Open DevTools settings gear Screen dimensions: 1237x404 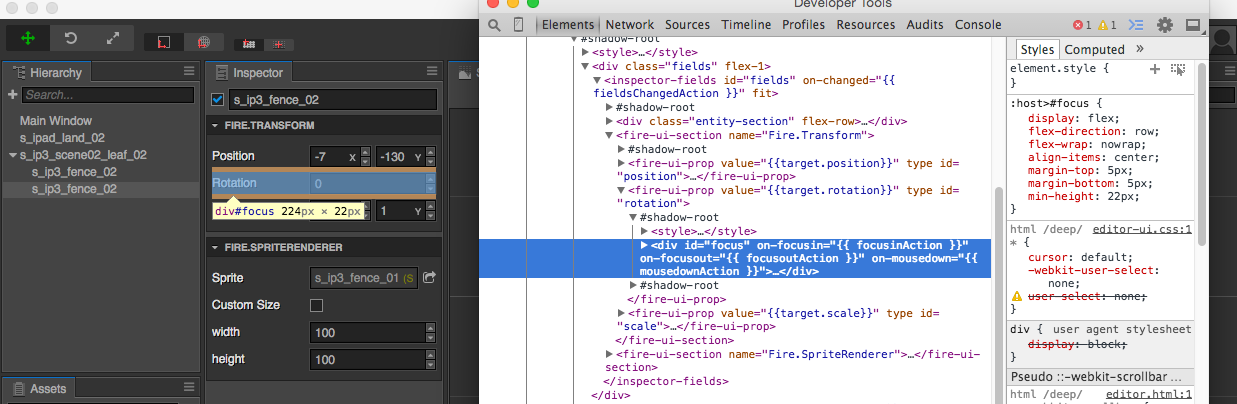(x=1165, y=25)
